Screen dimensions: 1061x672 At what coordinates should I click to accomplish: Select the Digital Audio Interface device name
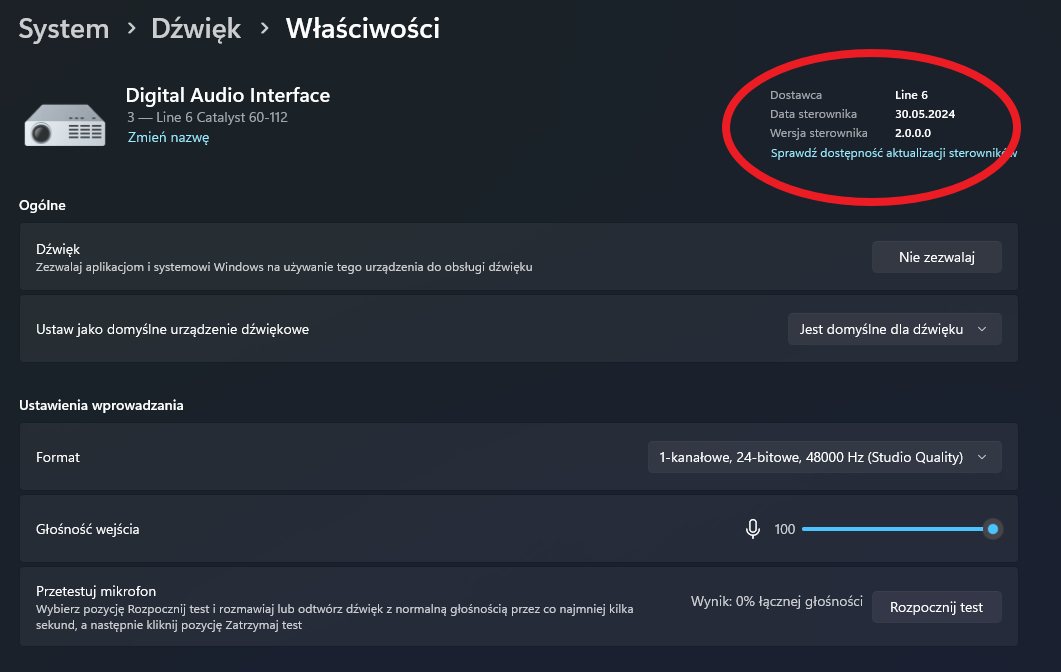(x=227, y=96)
